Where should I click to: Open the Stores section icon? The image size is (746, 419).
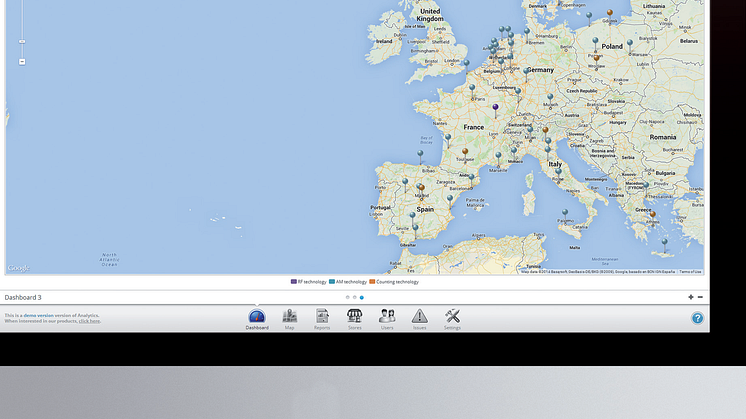pyautogui.click(x=354, y=316)
